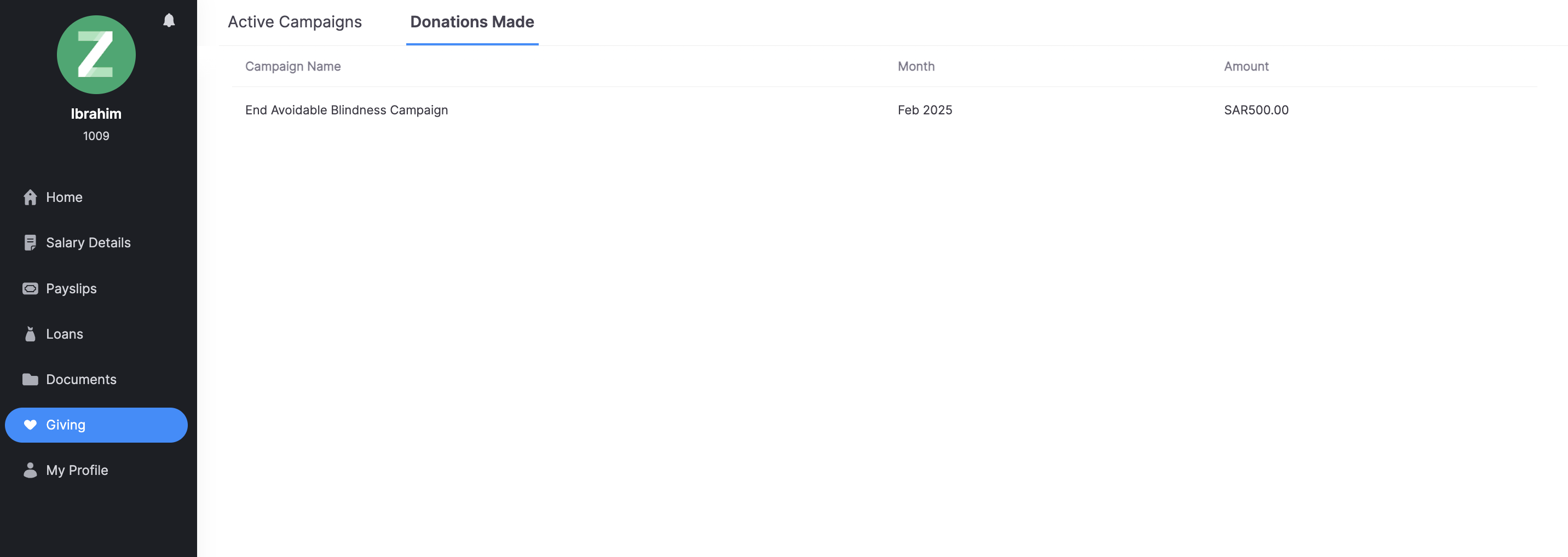The width and height of the screenshot is (1568, 557).
Task: Click the Documents folder icon
Action: click(x=30, y=379)
